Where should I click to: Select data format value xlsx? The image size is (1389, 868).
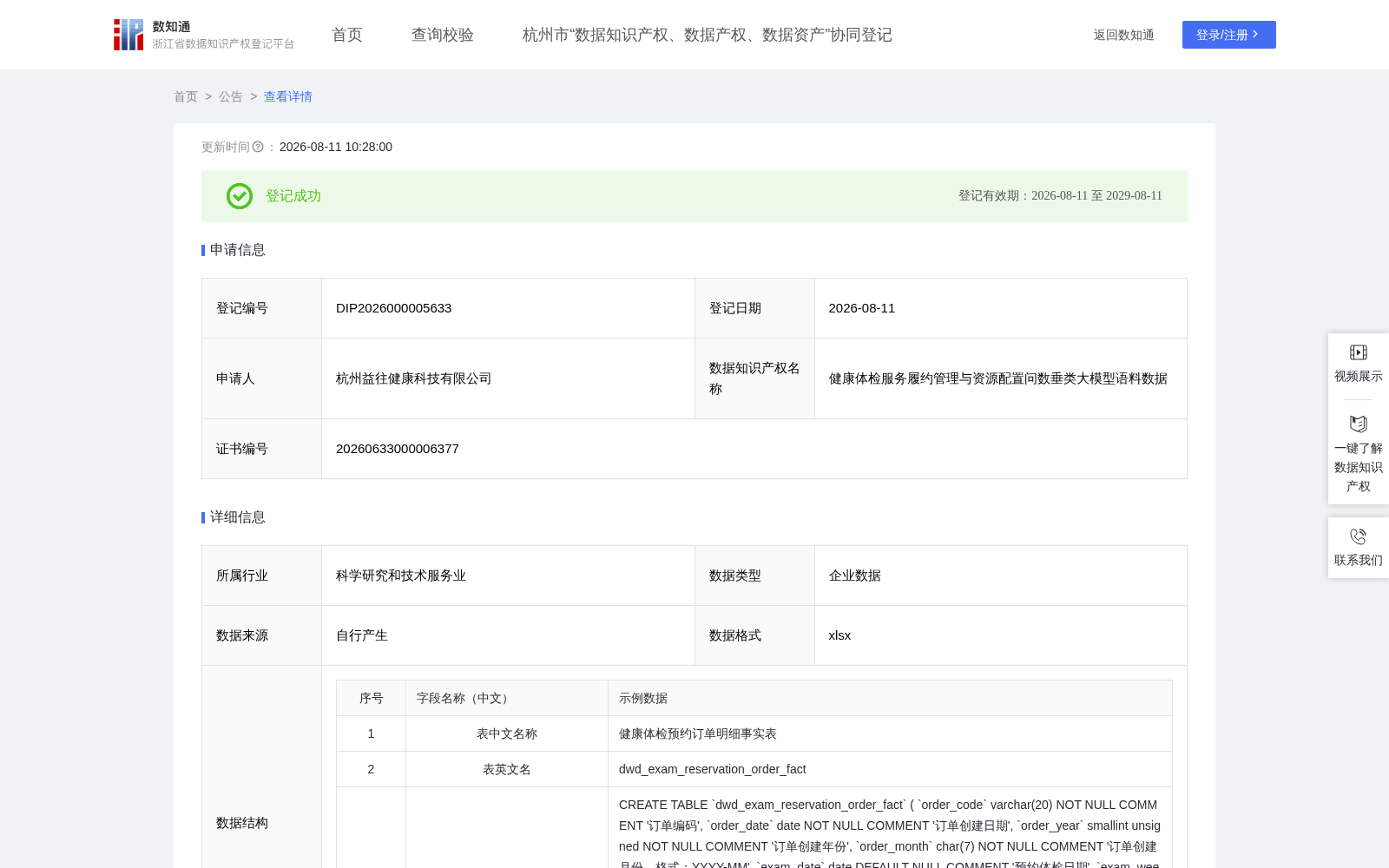click(840, 635)
